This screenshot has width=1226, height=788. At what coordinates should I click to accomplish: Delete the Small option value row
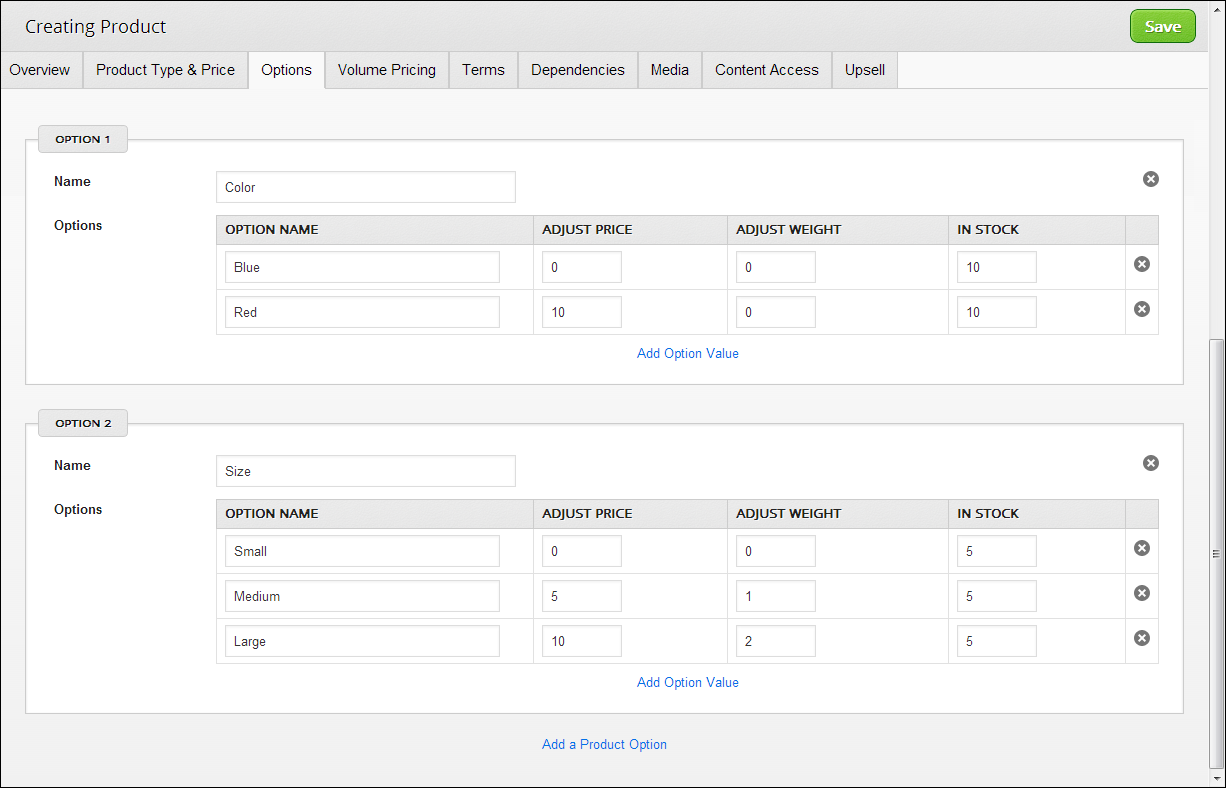(1142, 548)
